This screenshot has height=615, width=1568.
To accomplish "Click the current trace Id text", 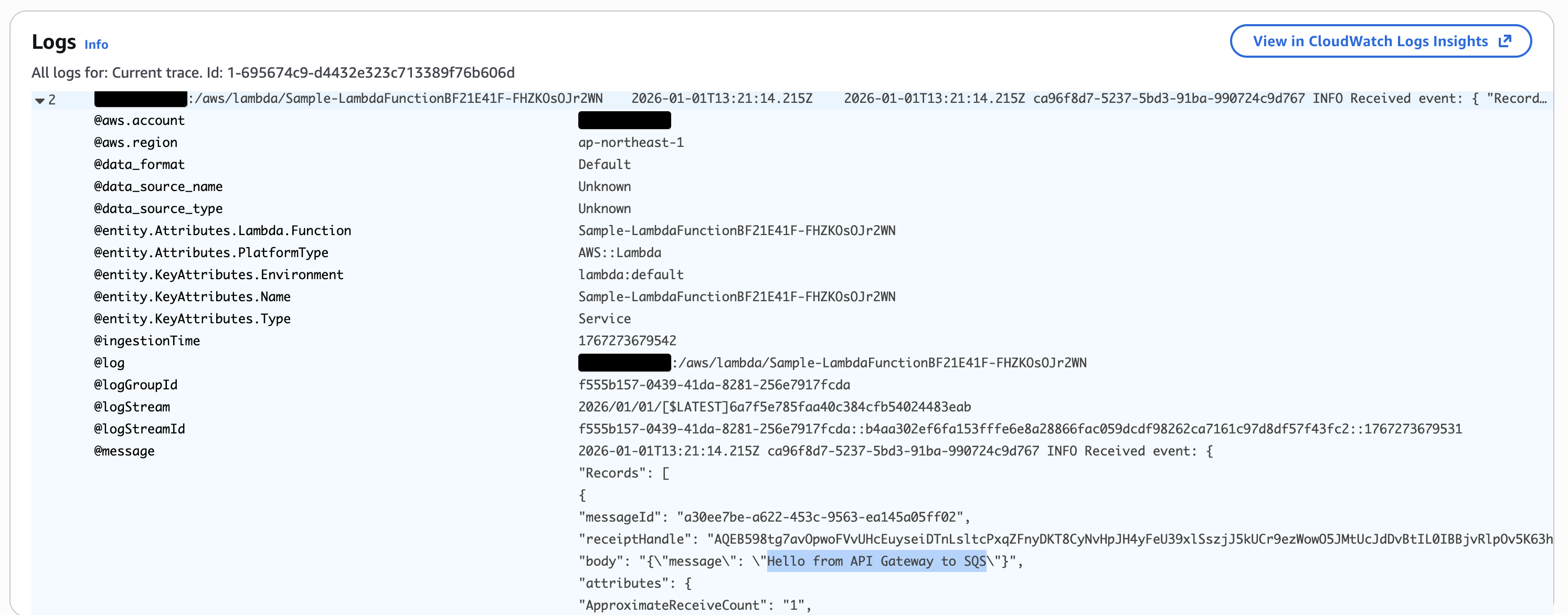I will coord(370,73).
